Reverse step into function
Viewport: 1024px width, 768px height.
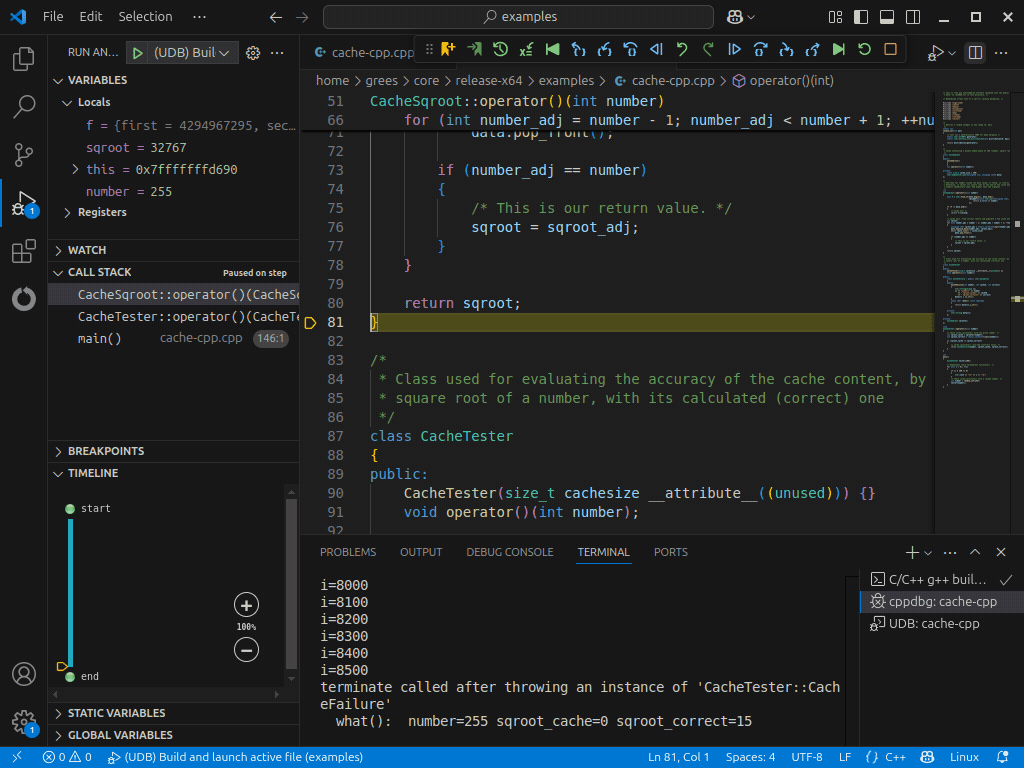tap(605, 50)
